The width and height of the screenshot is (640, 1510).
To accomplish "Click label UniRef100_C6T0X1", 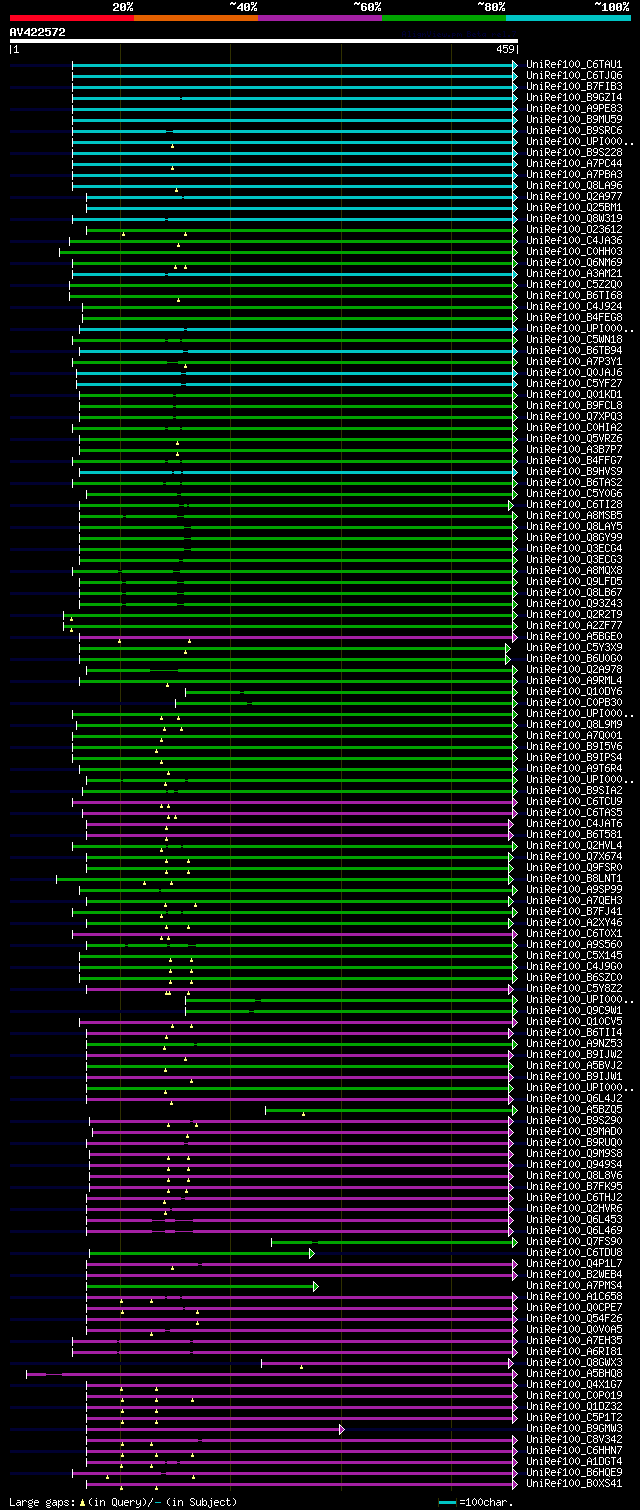I will 574,933.
